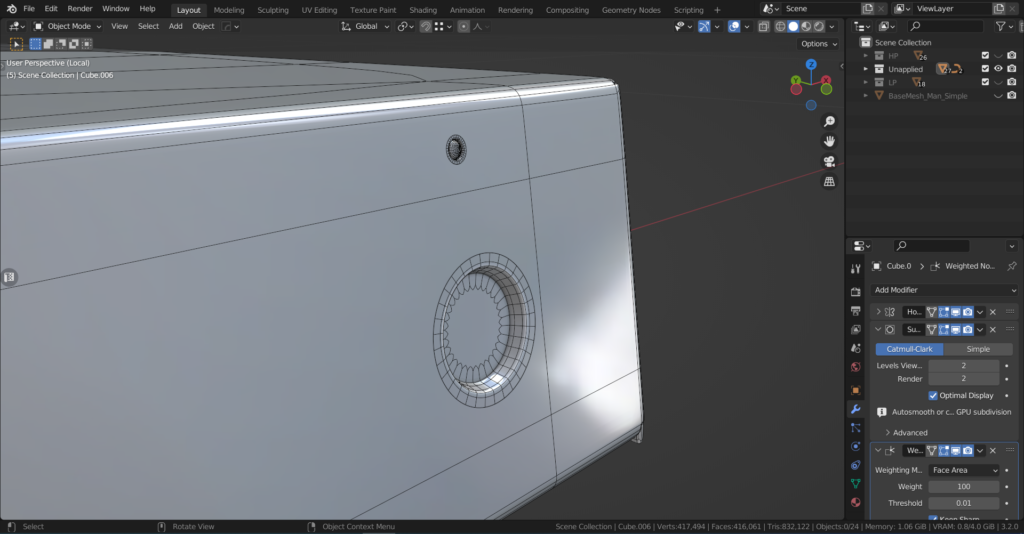Viewport: 1024px width, 534px height.
Task: Open the Modifiers wrench properties tab
Action: [855, 409]
